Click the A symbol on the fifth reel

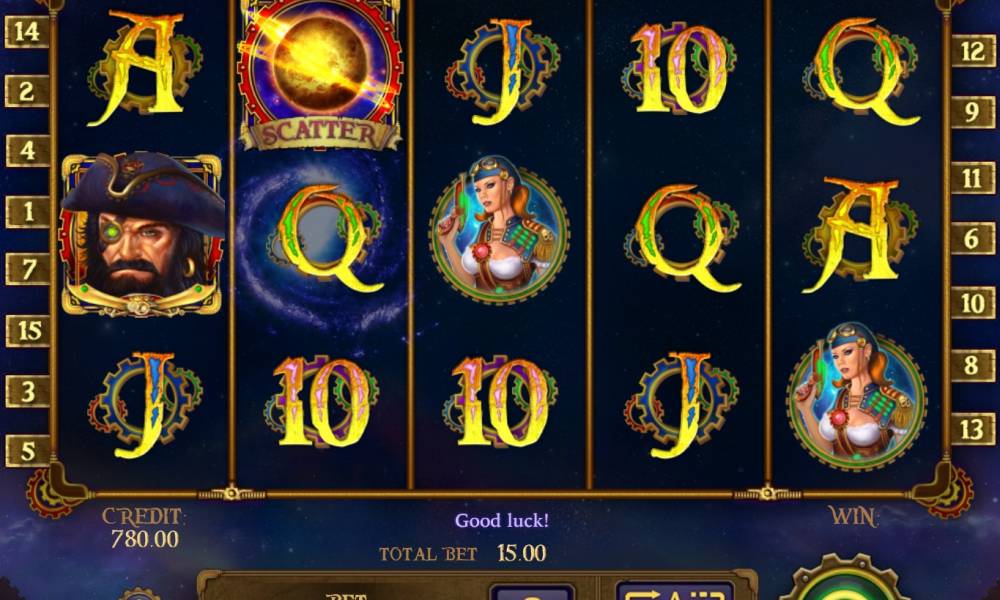(x=858, y=235)
